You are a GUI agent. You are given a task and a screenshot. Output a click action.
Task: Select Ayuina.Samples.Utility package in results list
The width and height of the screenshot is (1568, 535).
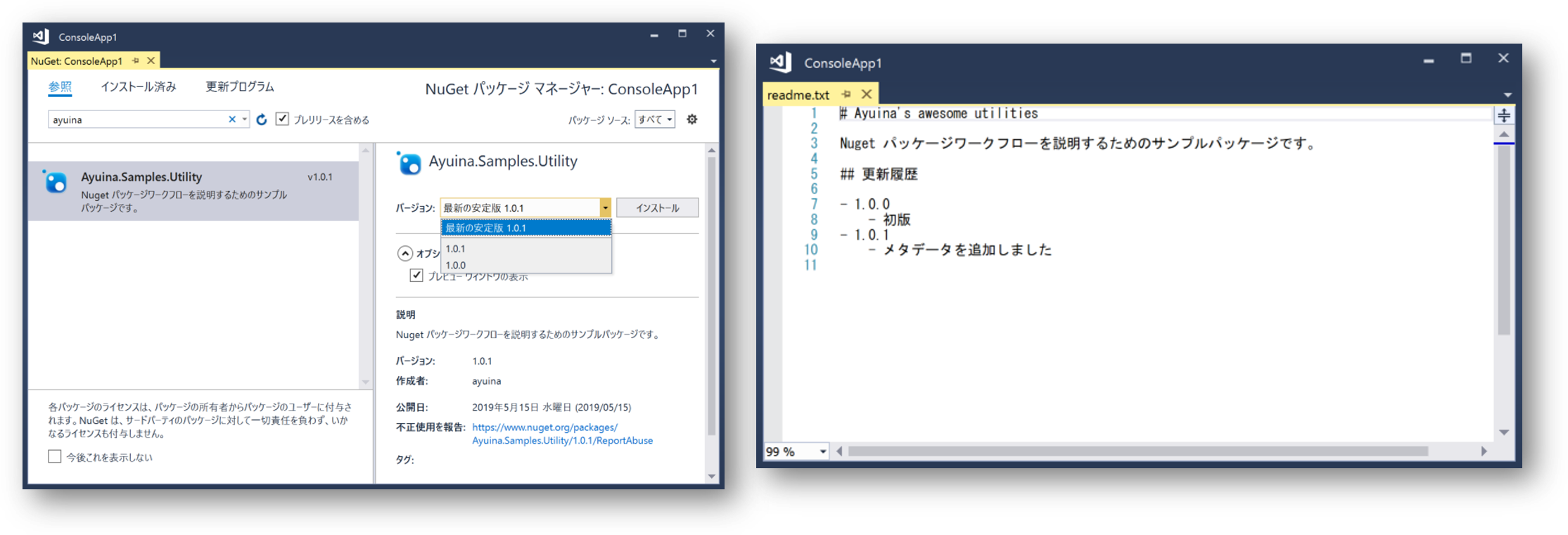coord(193,191)
